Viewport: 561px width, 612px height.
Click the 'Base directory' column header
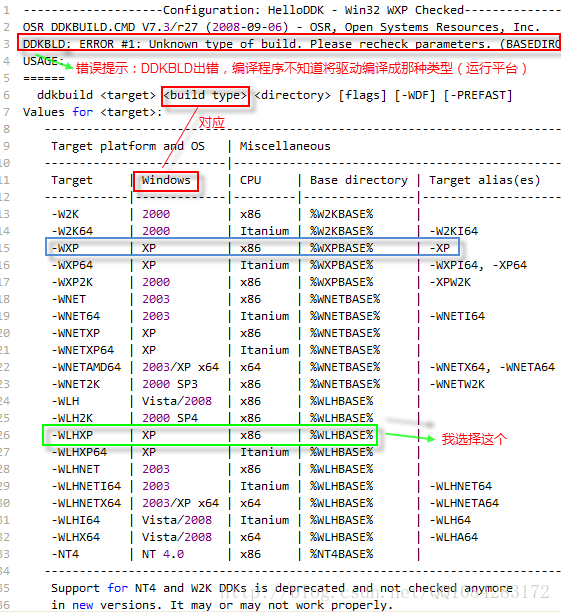pyautogui.click(x=359, y=180)
